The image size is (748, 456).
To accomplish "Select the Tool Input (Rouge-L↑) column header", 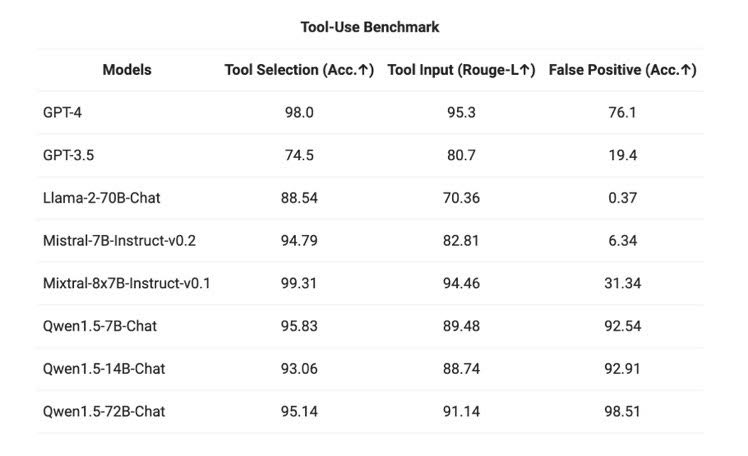I will (x=461, y=70).
